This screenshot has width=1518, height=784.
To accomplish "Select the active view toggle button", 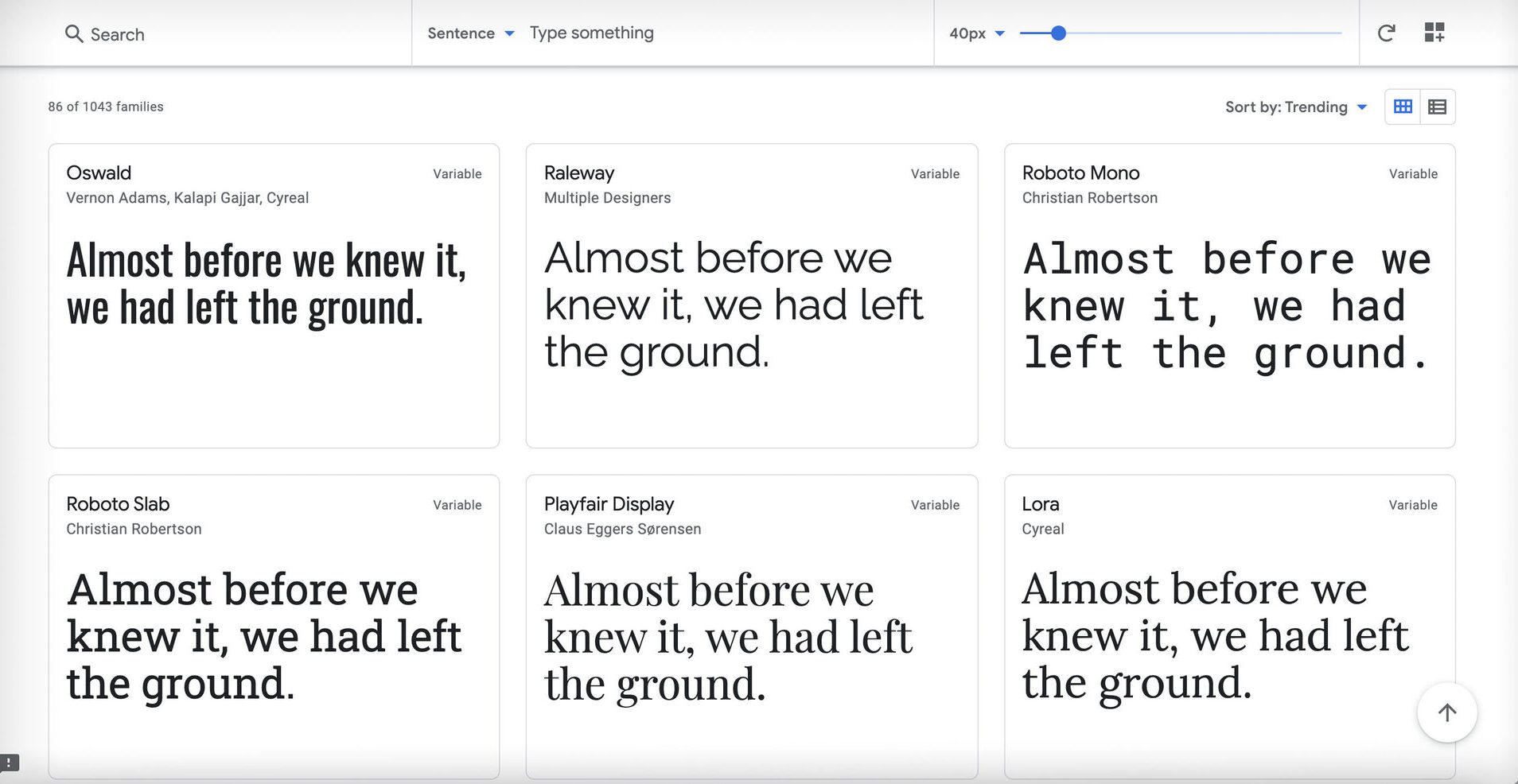I will [1403, 106].
